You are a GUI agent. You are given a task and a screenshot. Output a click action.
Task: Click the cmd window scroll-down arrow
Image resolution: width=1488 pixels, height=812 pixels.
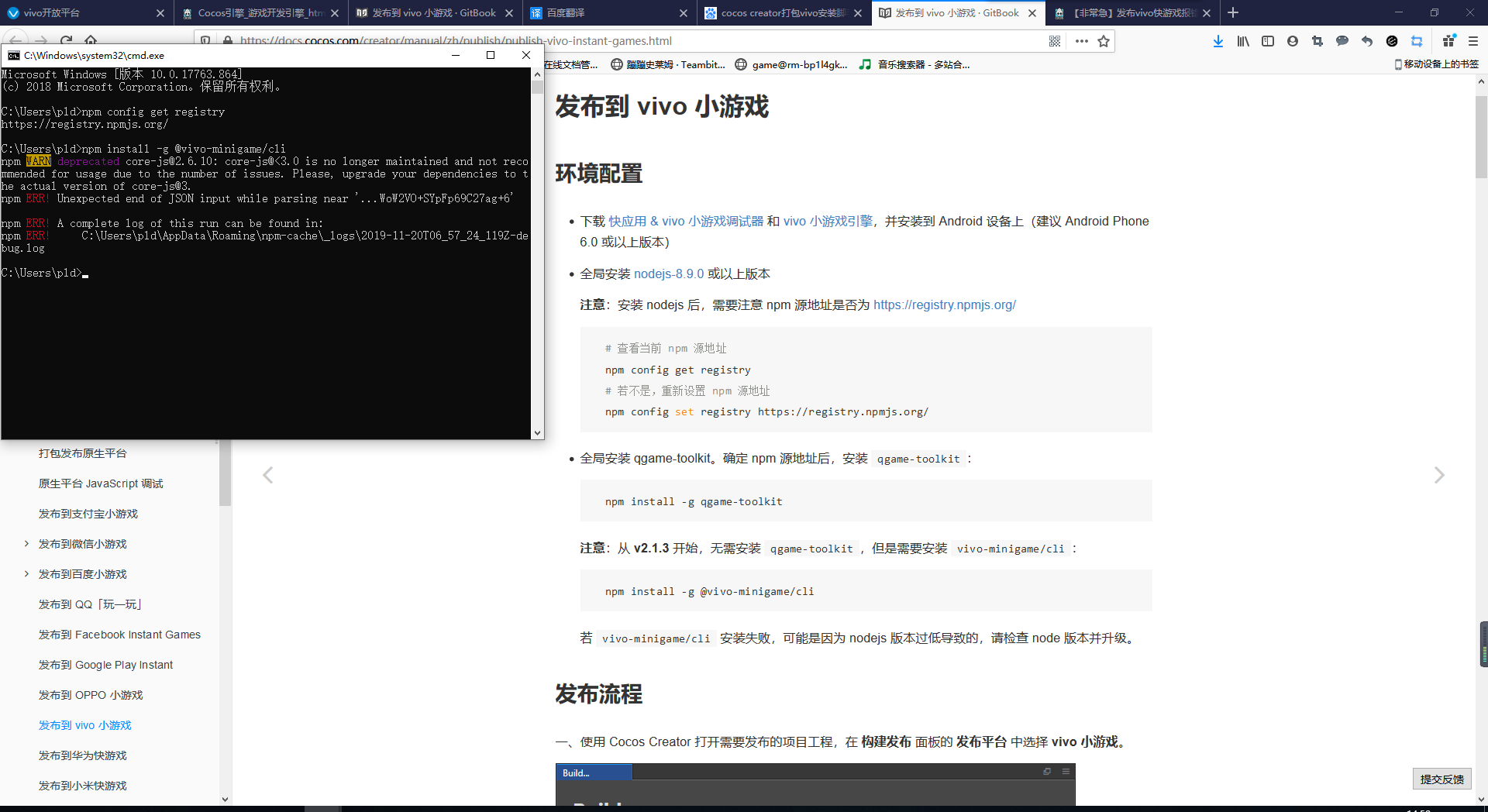[x=537, y=433]
